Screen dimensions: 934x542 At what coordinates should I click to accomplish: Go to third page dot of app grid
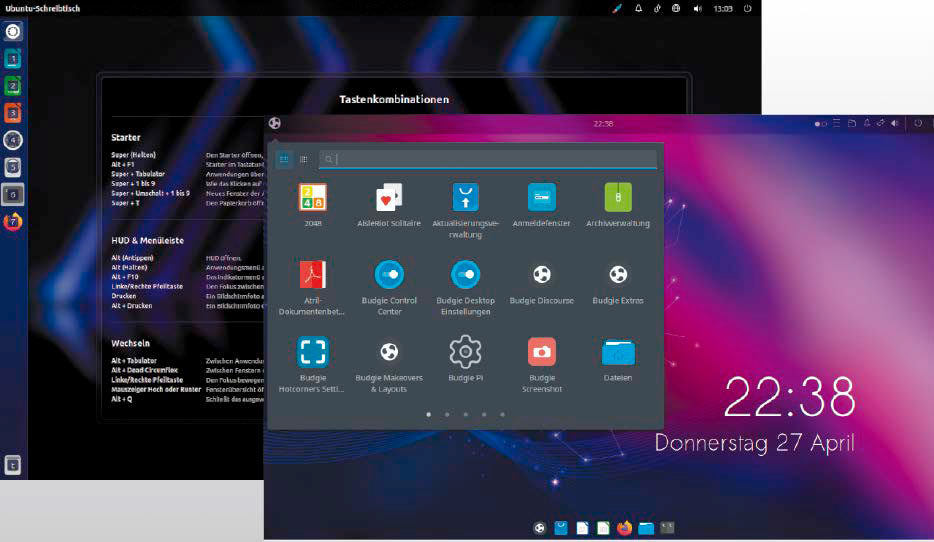(465, 414)
